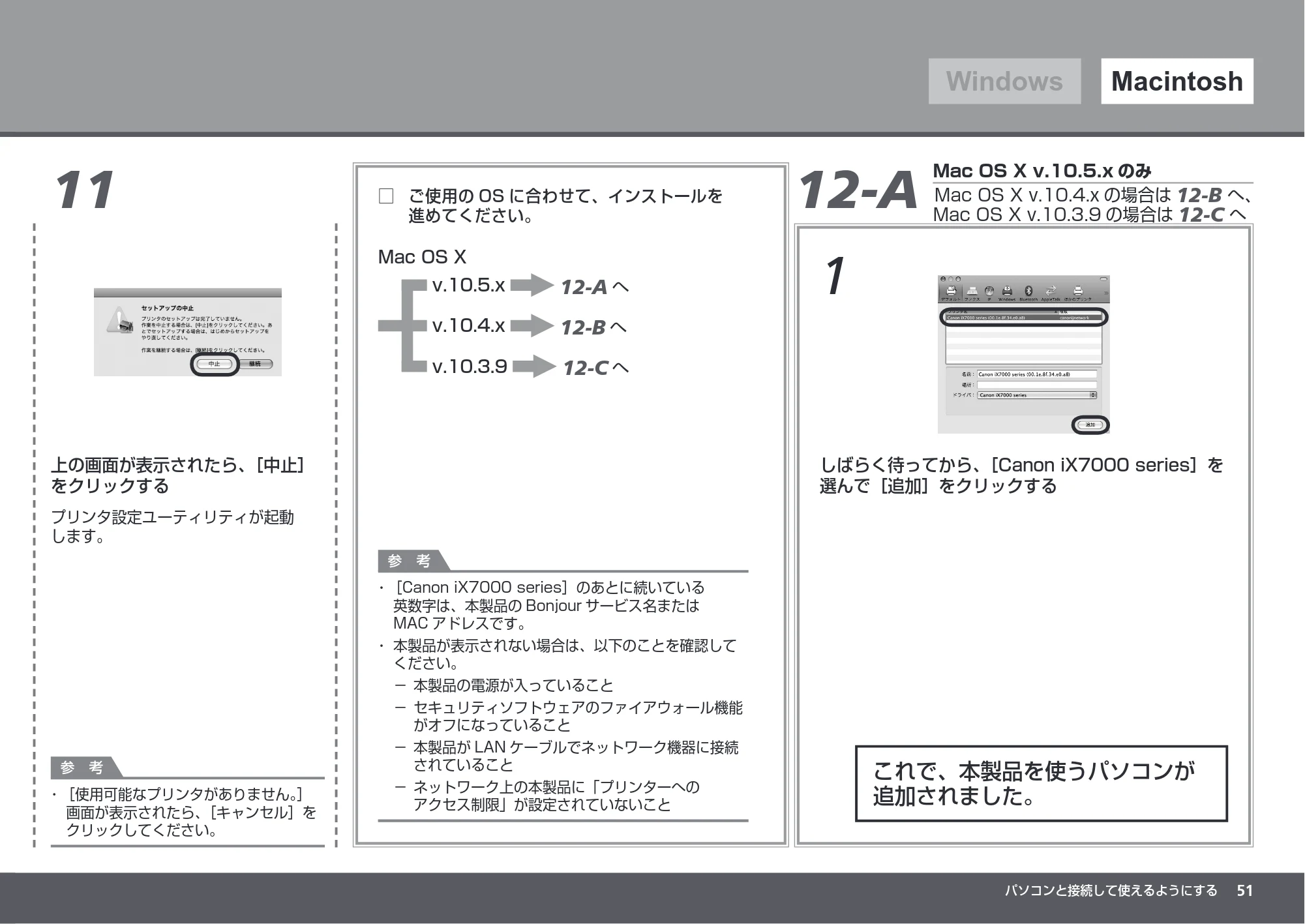1305x924 pixels.
Task: Open the ドライバ driver dropdown
Action: [1037, 395]
